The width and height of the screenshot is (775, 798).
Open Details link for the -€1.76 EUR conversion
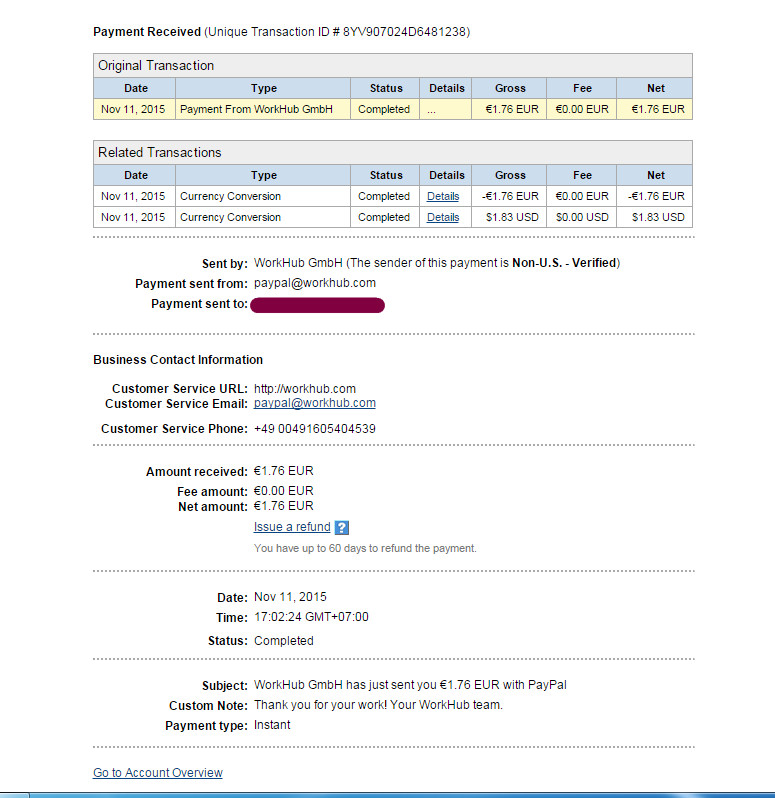coord(443,196)
